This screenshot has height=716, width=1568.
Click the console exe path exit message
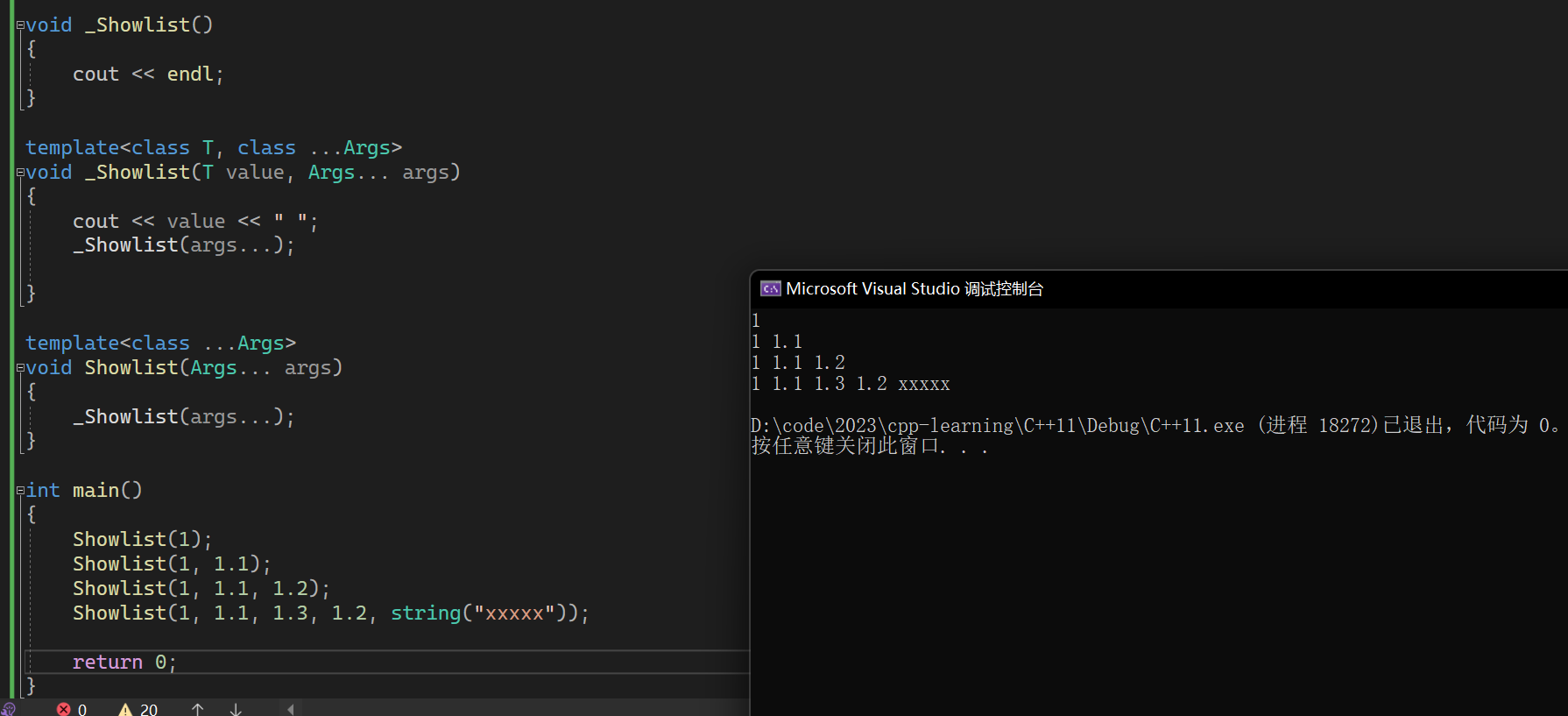(x=1155, y=425)
